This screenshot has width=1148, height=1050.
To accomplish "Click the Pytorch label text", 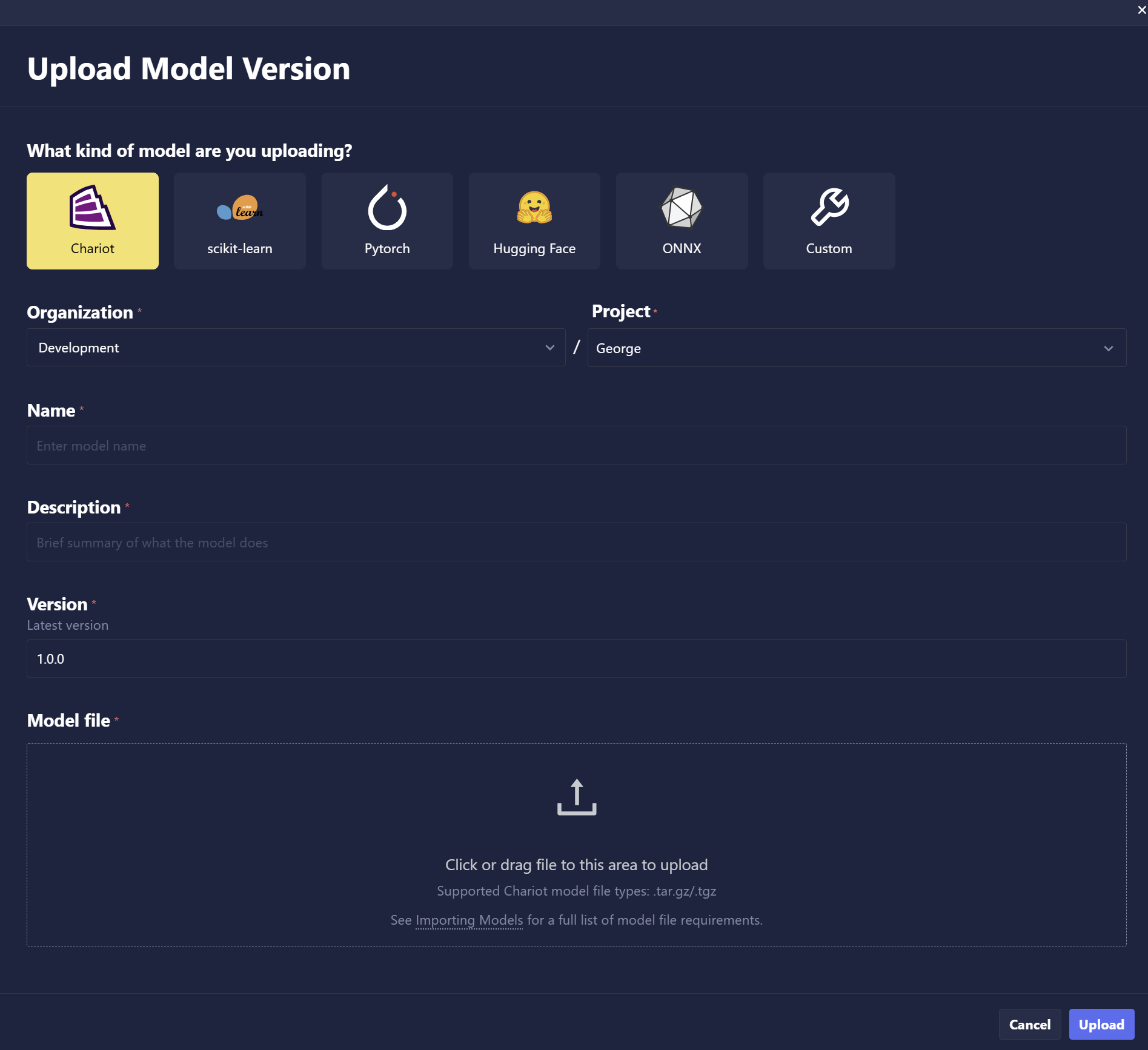I will [x=387, y=249].
